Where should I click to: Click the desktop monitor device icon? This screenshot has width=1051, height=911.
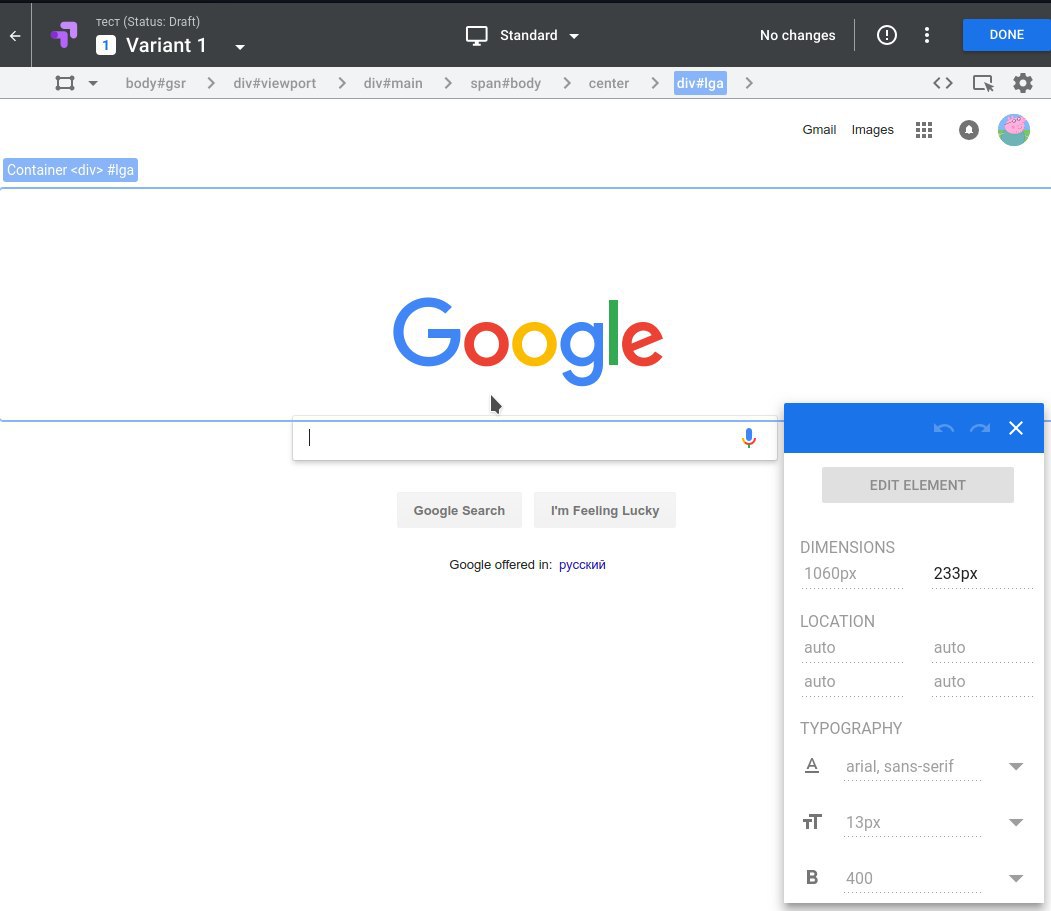477,36
